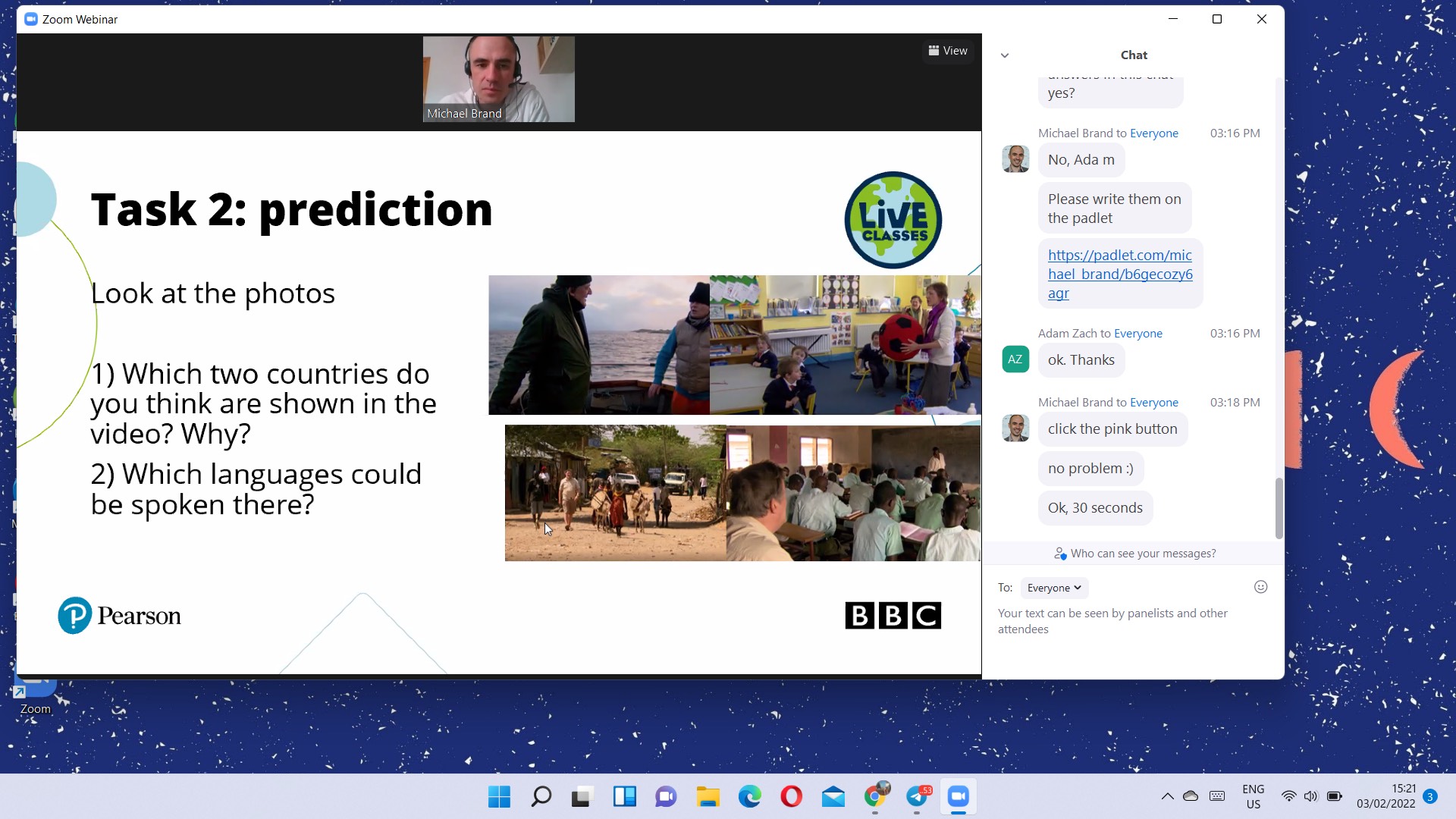Click Adam Zach's AZ avatar
The width and height of the screenshot is (1456, 819).
click(1015, 359)
